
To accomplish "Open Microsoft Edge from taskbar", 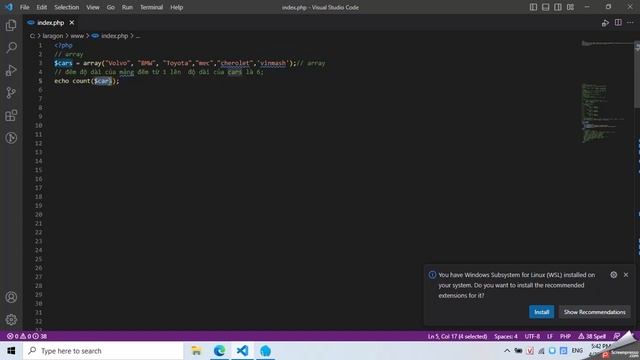I will tap(220, 351).
